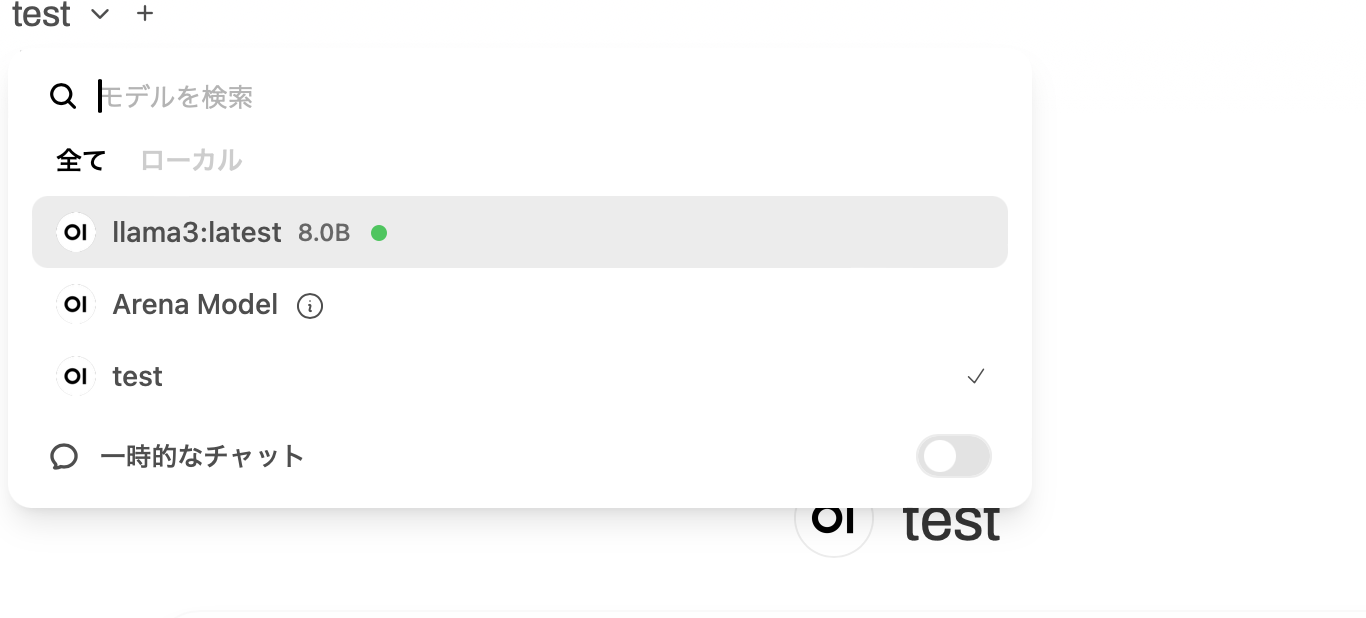Click the logo icon of the test model row
The height and width of the screenshot is (618, 1366).
pyautogui.click(x=75, y=376)
